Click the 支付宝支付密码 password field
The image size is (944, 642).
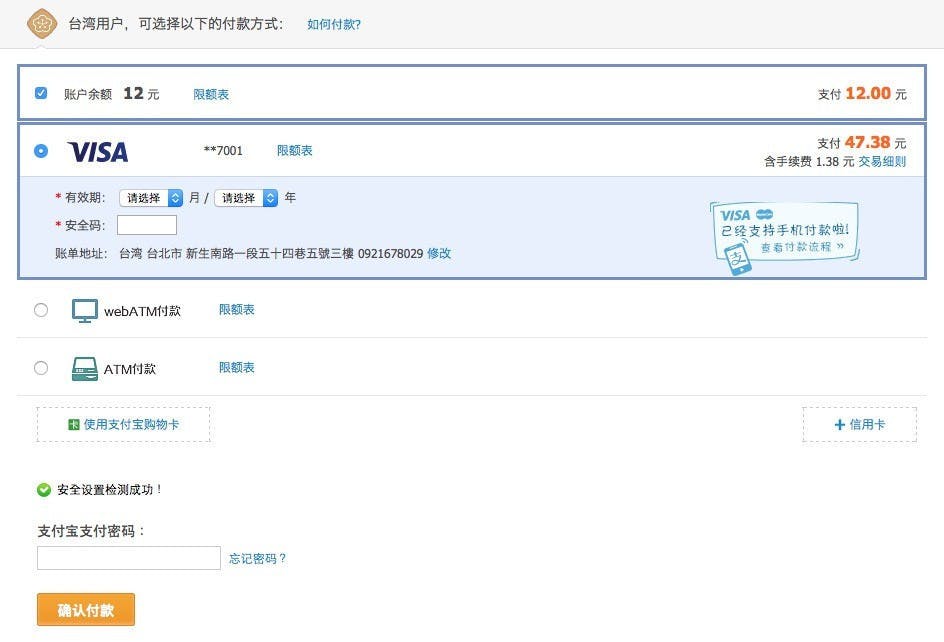point(129,558)
